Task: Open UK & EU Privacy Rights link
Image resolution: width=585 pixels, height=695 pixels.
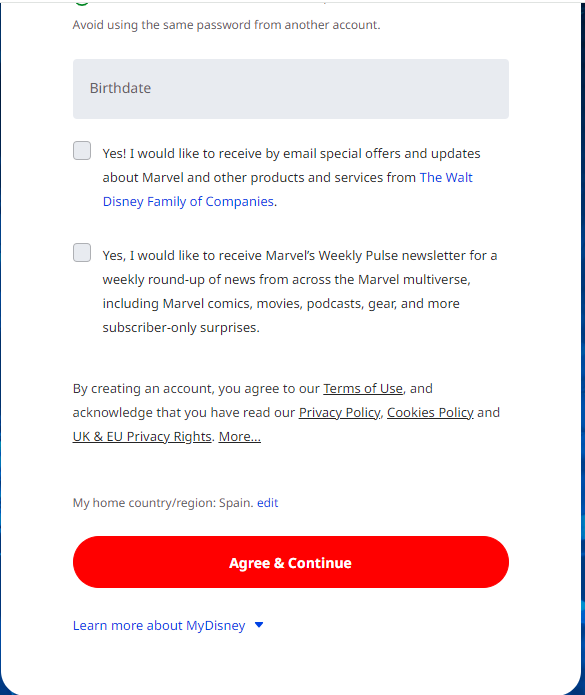Action: pyautogui.click(x=142, y=437)
